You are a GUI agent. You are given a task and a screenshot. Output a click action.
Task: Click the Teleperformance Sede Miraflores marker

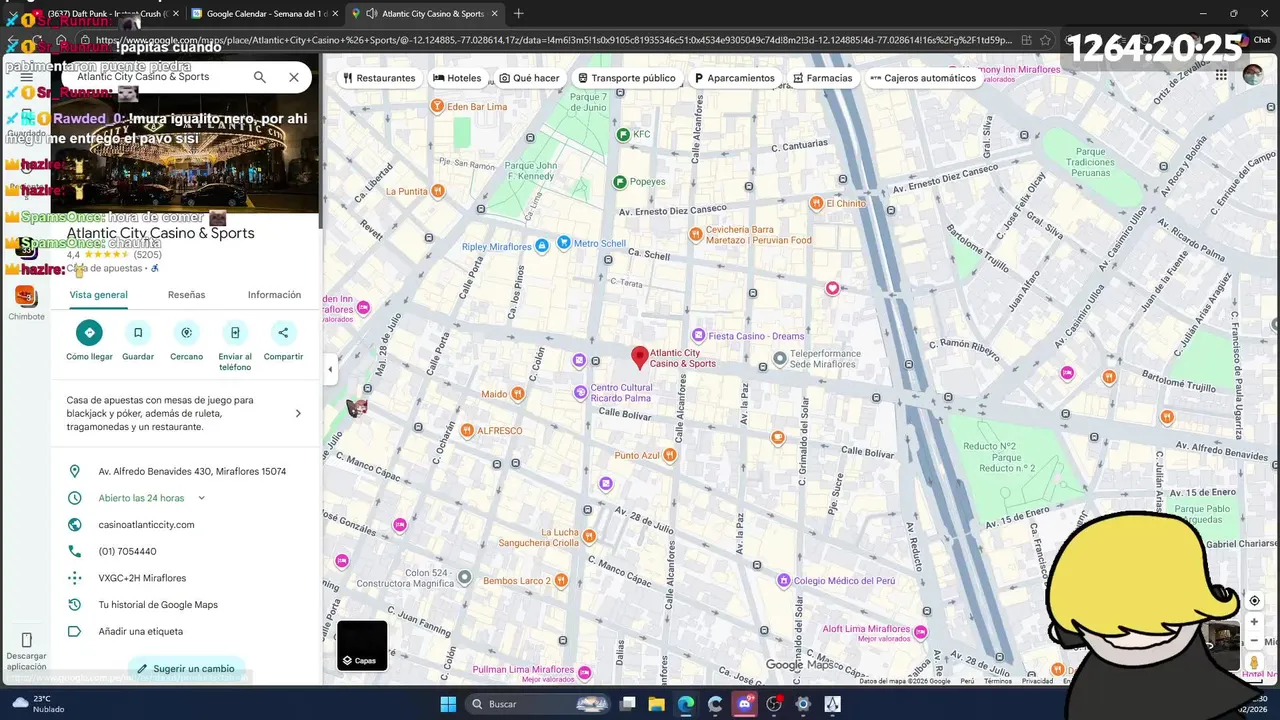tap(780, 358)
